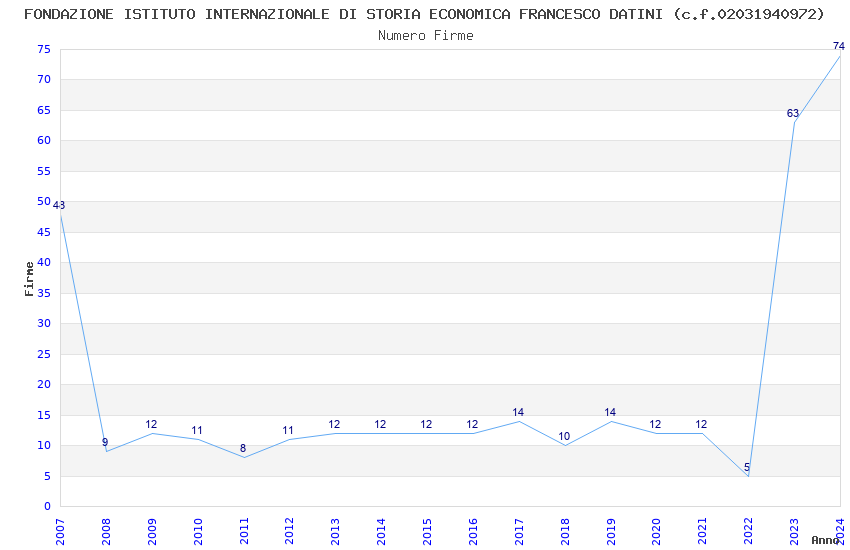The height and width of the screenshot is (550, 850).
Task: Click the y-axis tick value 60
Action: coord(44,140)
